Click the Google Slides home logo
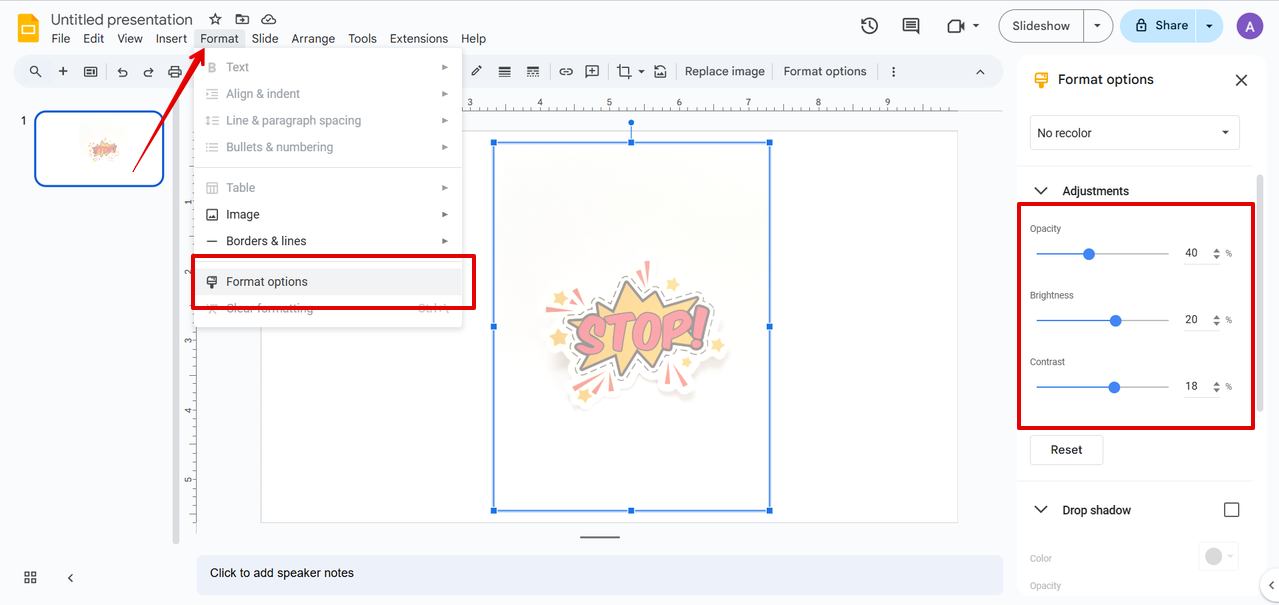1279x605 pixels. [28, 28]
